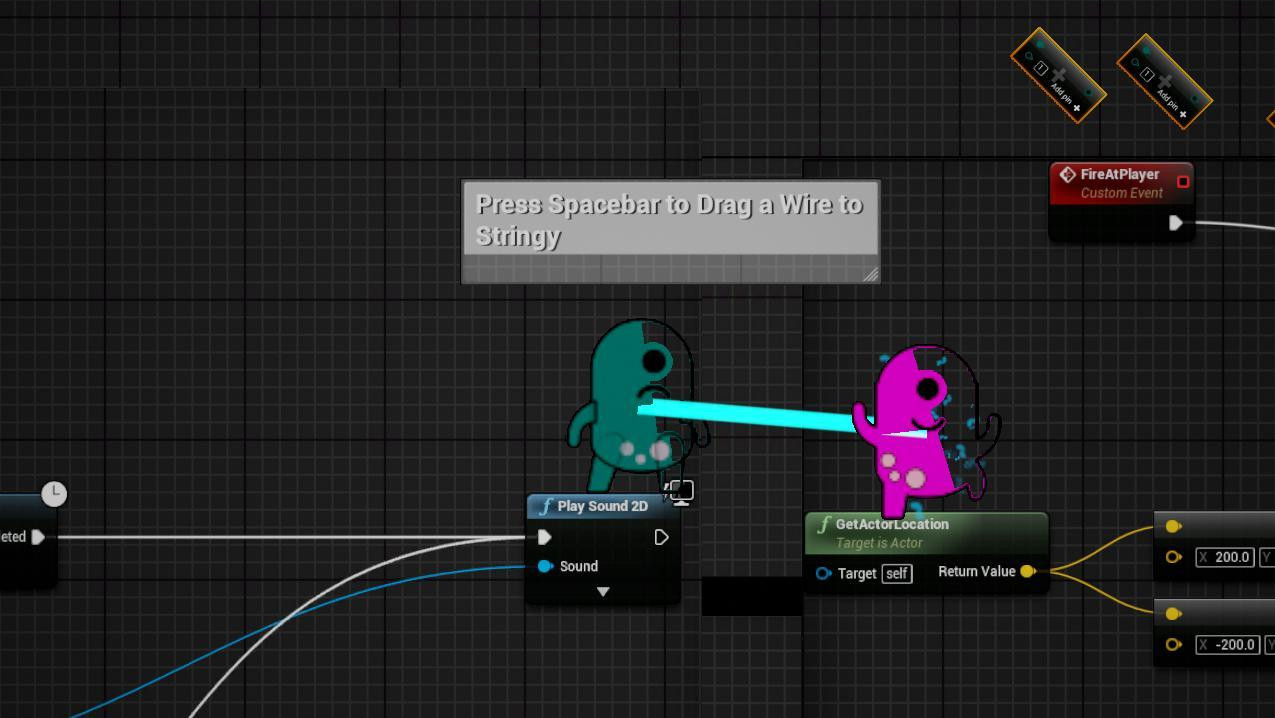1275x718 pixels.
Task: Click Add pin on the second tilted node
Action: (1174, 105)
